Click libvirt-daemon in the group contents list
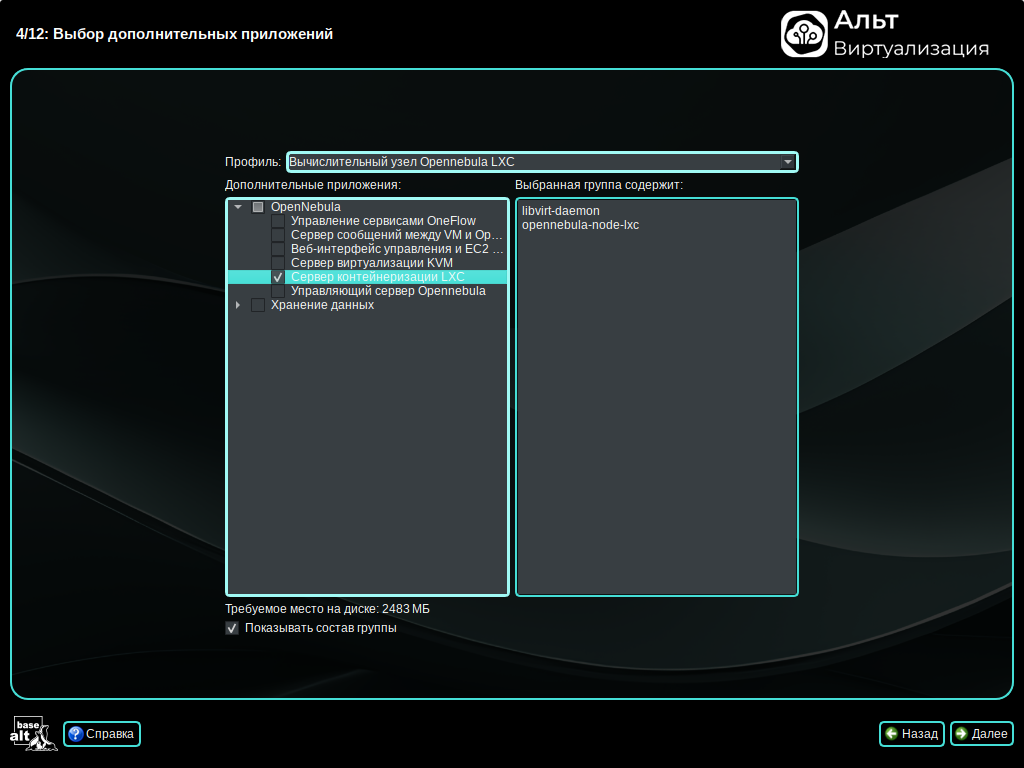This screenshot has width=1024, height=768. point(560,211)
